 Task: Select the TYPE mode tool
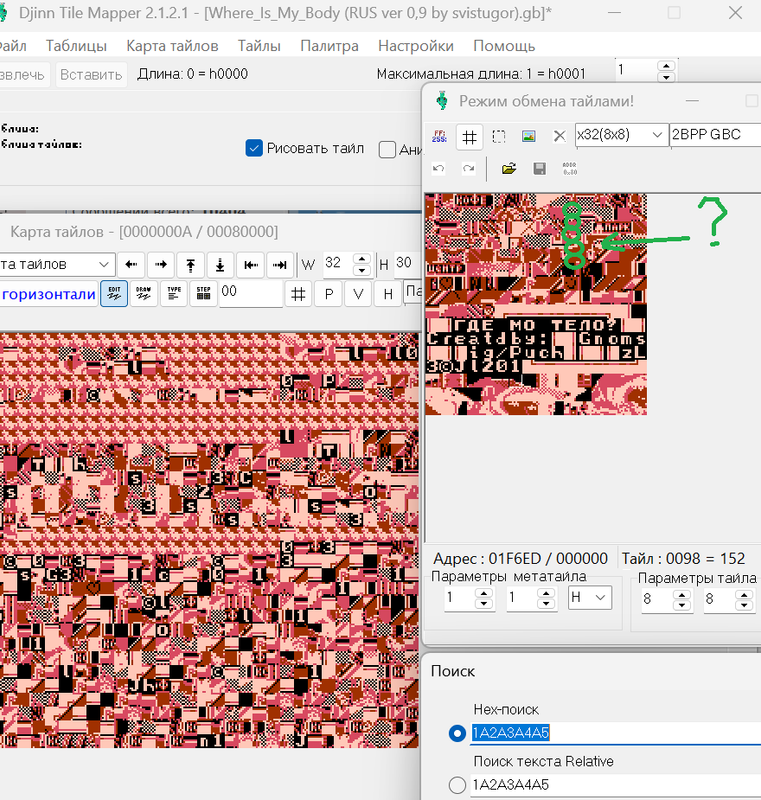(173, 293)
